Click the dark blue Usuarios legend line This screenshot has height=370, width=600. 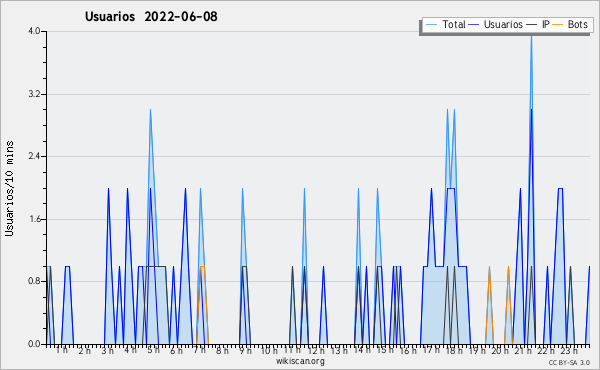tap(474, 24)
